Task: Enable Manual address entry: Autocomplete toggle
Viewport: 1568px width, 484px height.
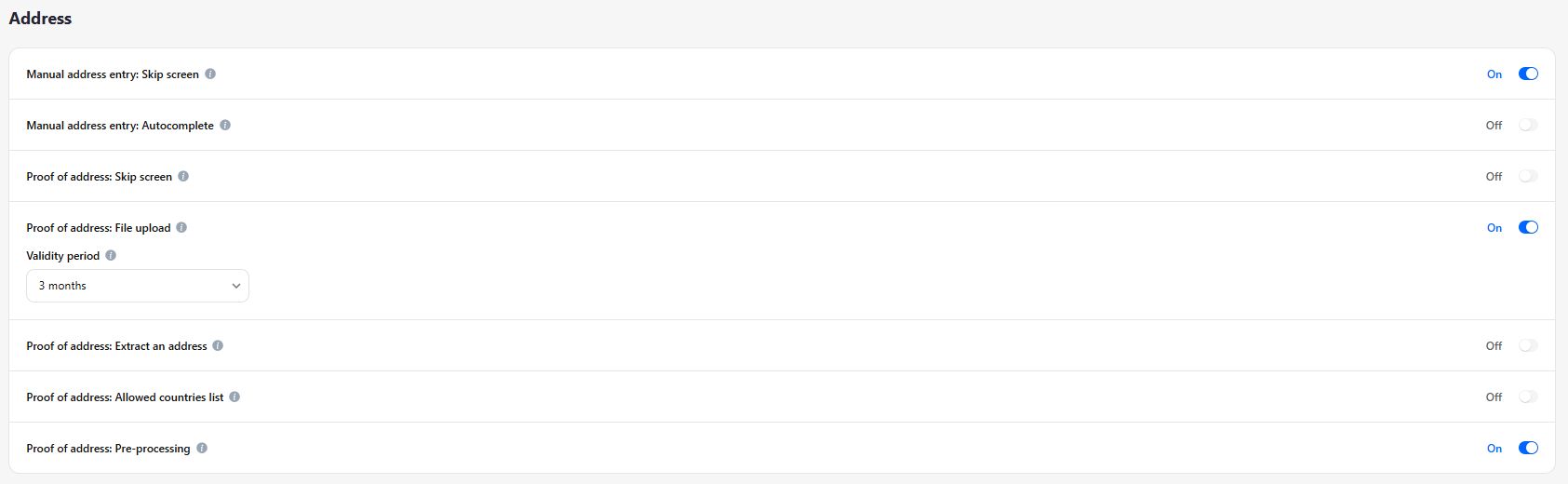Action: 1528,126
